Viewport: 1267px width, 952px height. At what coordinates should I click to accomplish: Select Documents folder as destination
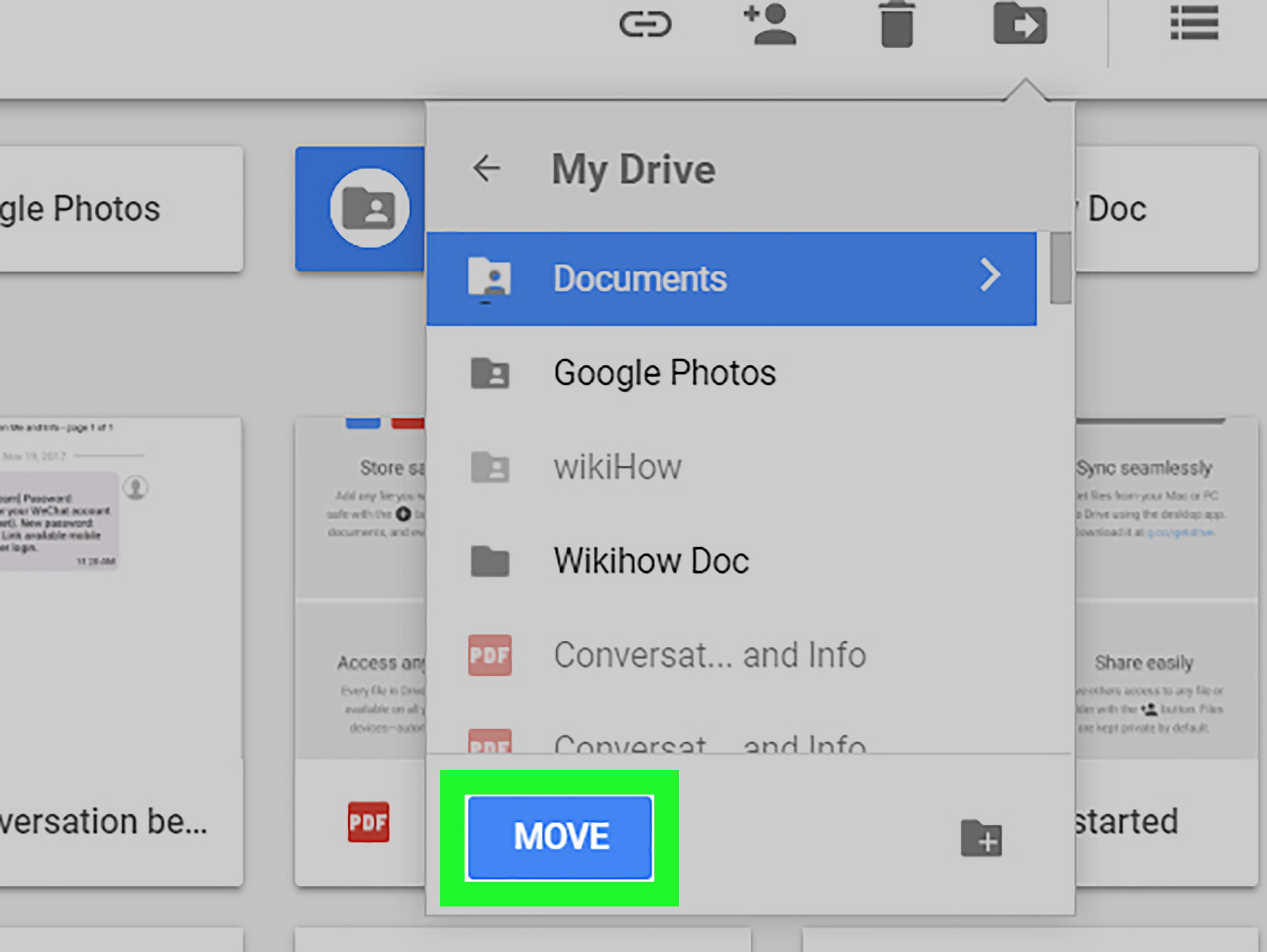[731, 279]
